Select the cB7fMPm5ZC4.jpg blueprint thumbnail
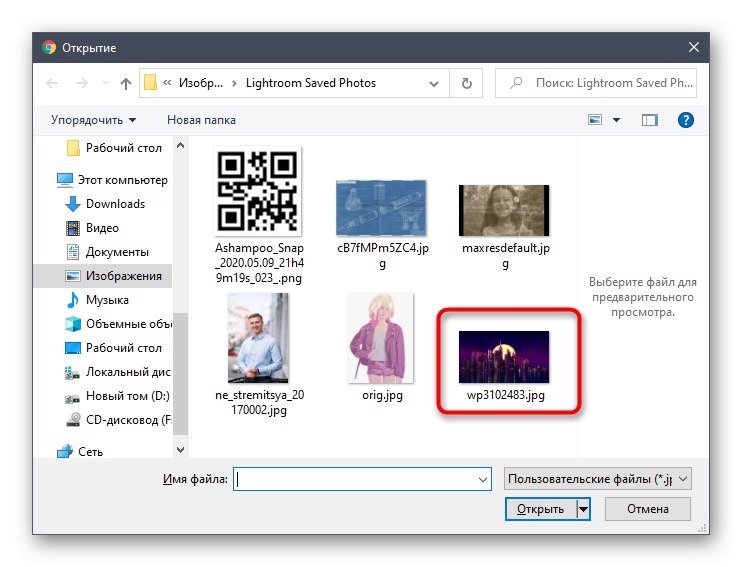 tap(381, 208)
